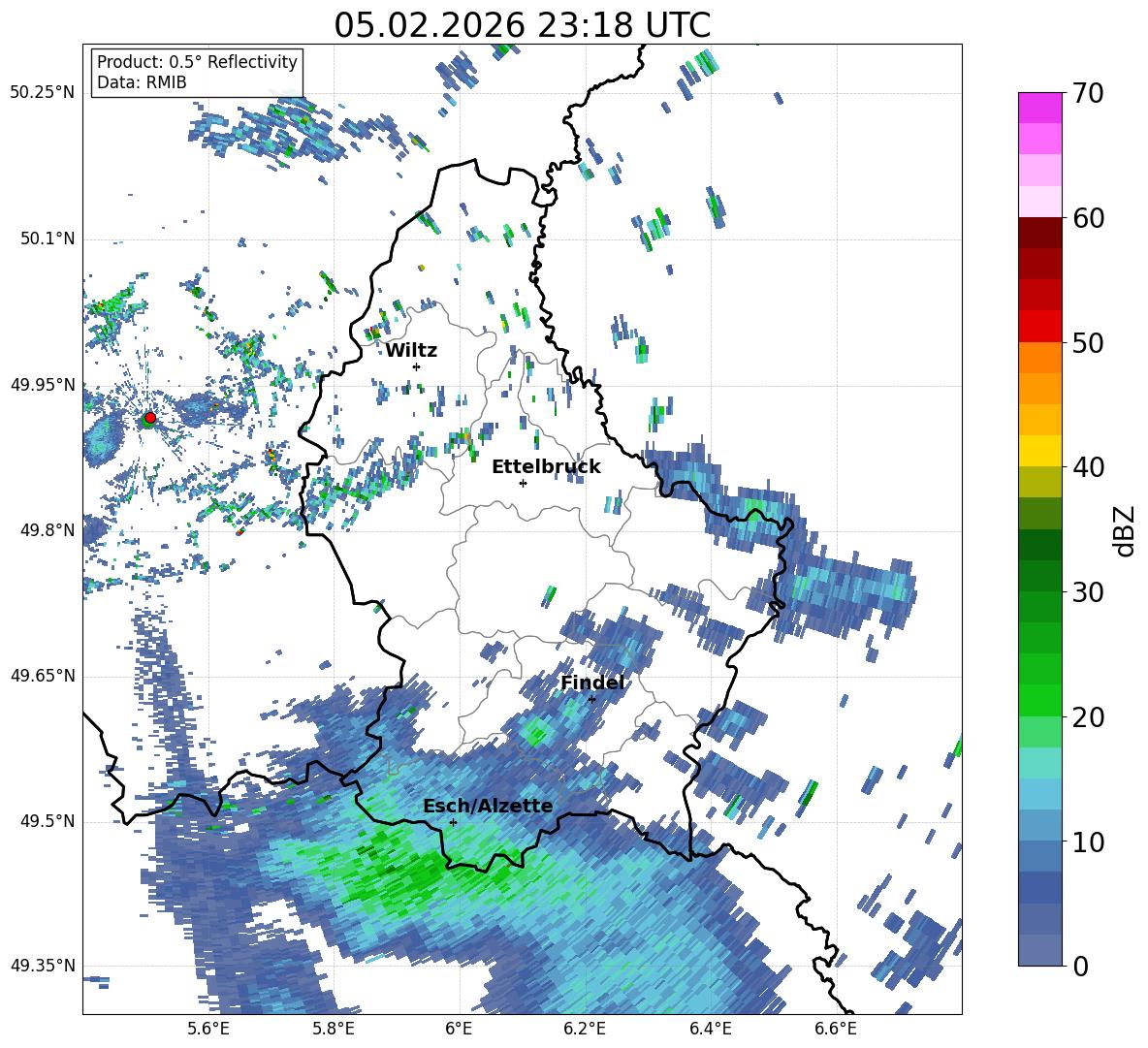Click the Product 0.5° Reflectivity info box
Viewport: 1148px width, 1048px height.
pyautogui.click(x=197, y=72)
